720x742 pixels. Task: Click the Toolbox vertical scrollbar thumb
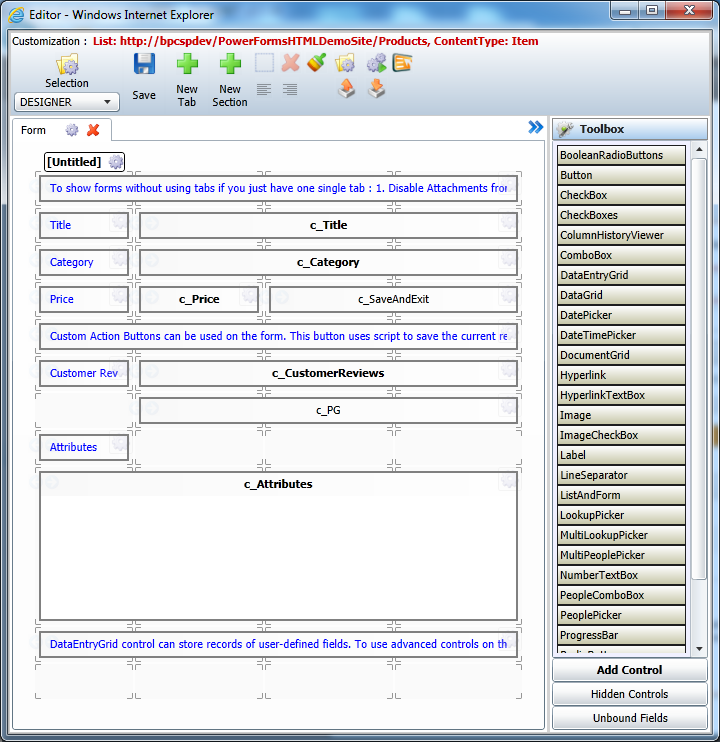[x=699, y=369]
